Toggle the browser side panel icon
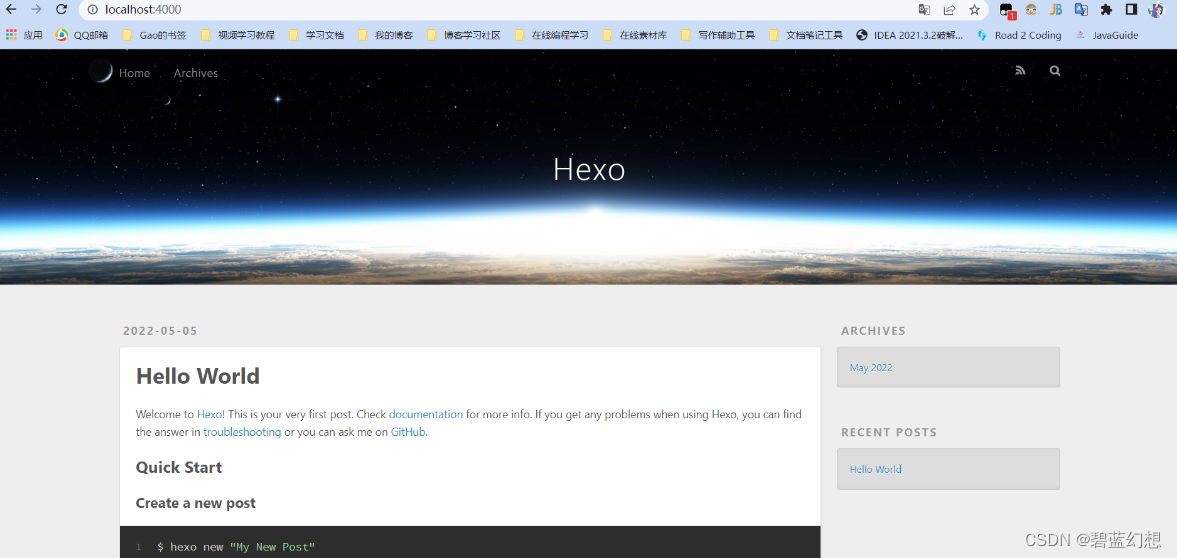 tap(1131, 10)
